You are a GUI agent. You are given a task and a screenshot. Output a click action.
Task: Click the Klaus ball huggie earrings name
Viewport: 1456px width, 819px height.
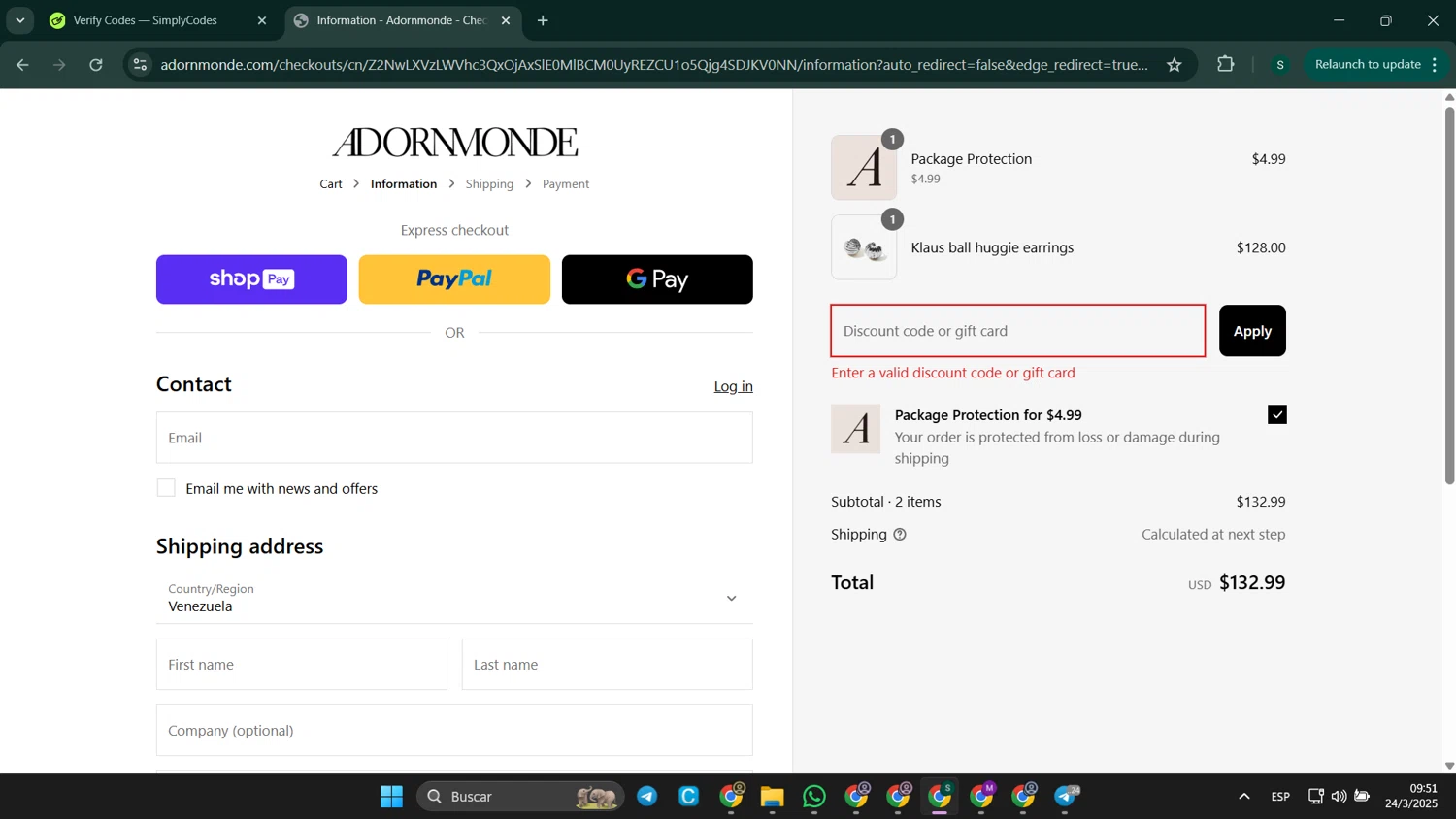click(992, 248)
